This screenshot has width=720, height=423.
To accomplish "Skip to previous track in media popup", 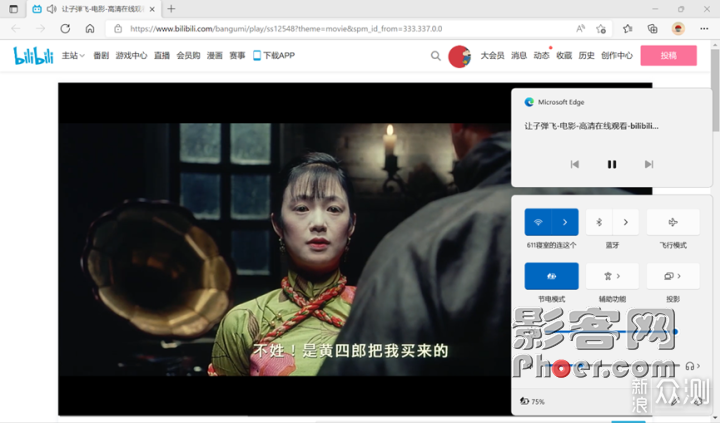I will point(574,164).
